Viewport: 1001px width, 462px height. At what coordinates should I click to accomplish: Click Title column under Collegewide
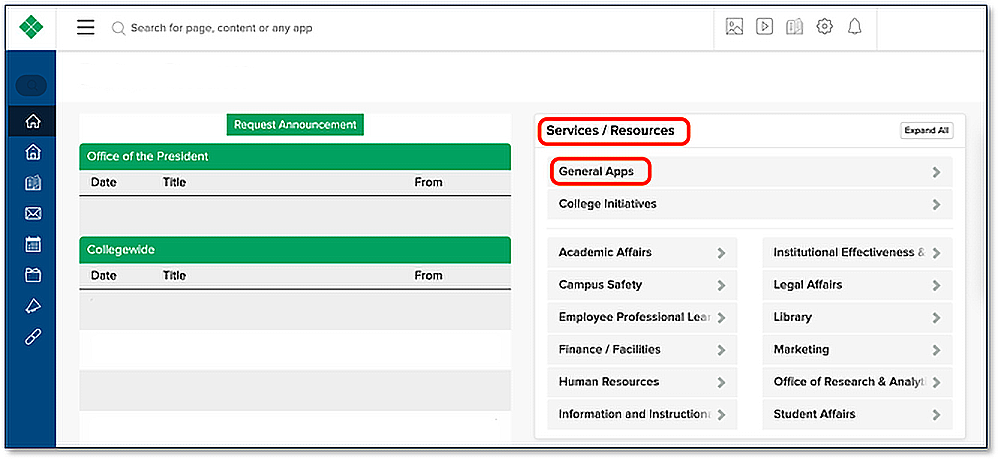[x=174, y=276]
